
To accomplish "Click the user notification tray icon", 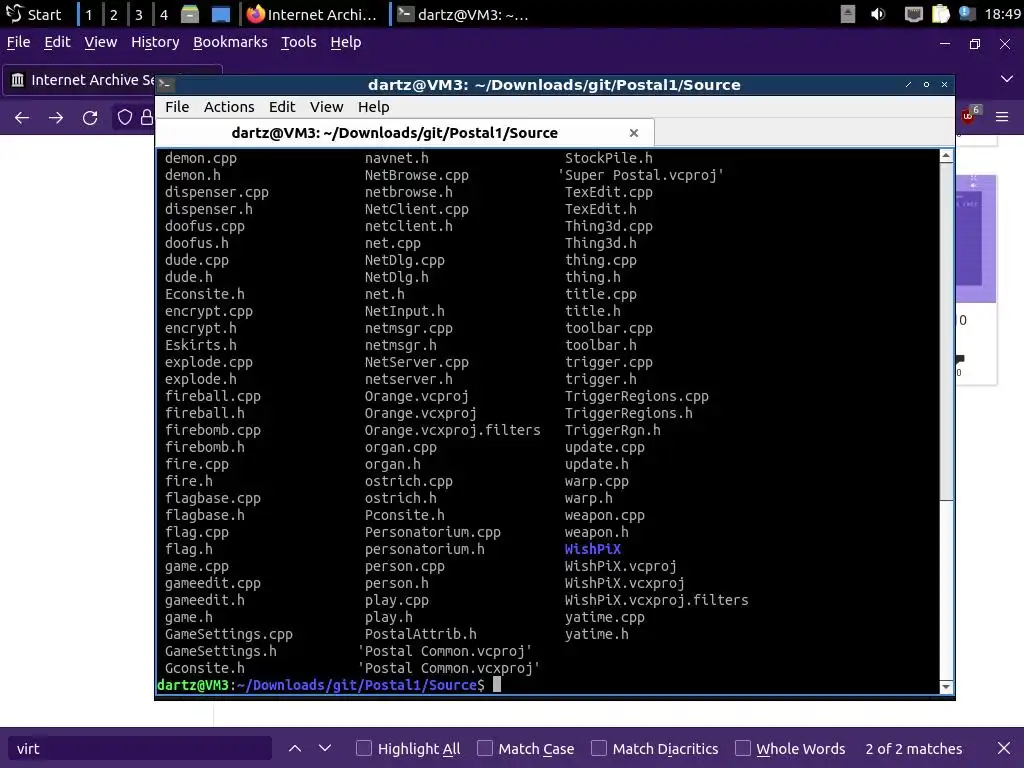I will pos(967,14).
